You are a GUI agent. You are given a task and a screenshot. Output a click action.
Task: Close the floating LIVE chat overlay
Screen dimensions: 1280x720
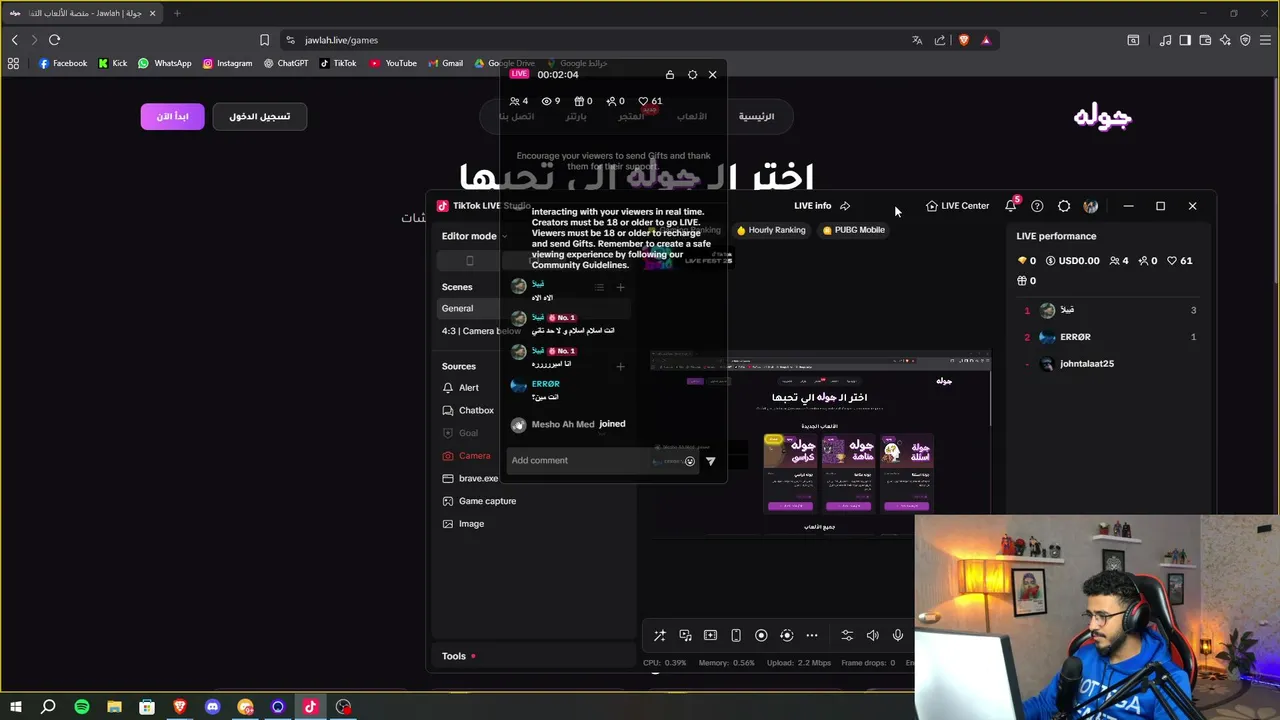(x=712, y=75)
